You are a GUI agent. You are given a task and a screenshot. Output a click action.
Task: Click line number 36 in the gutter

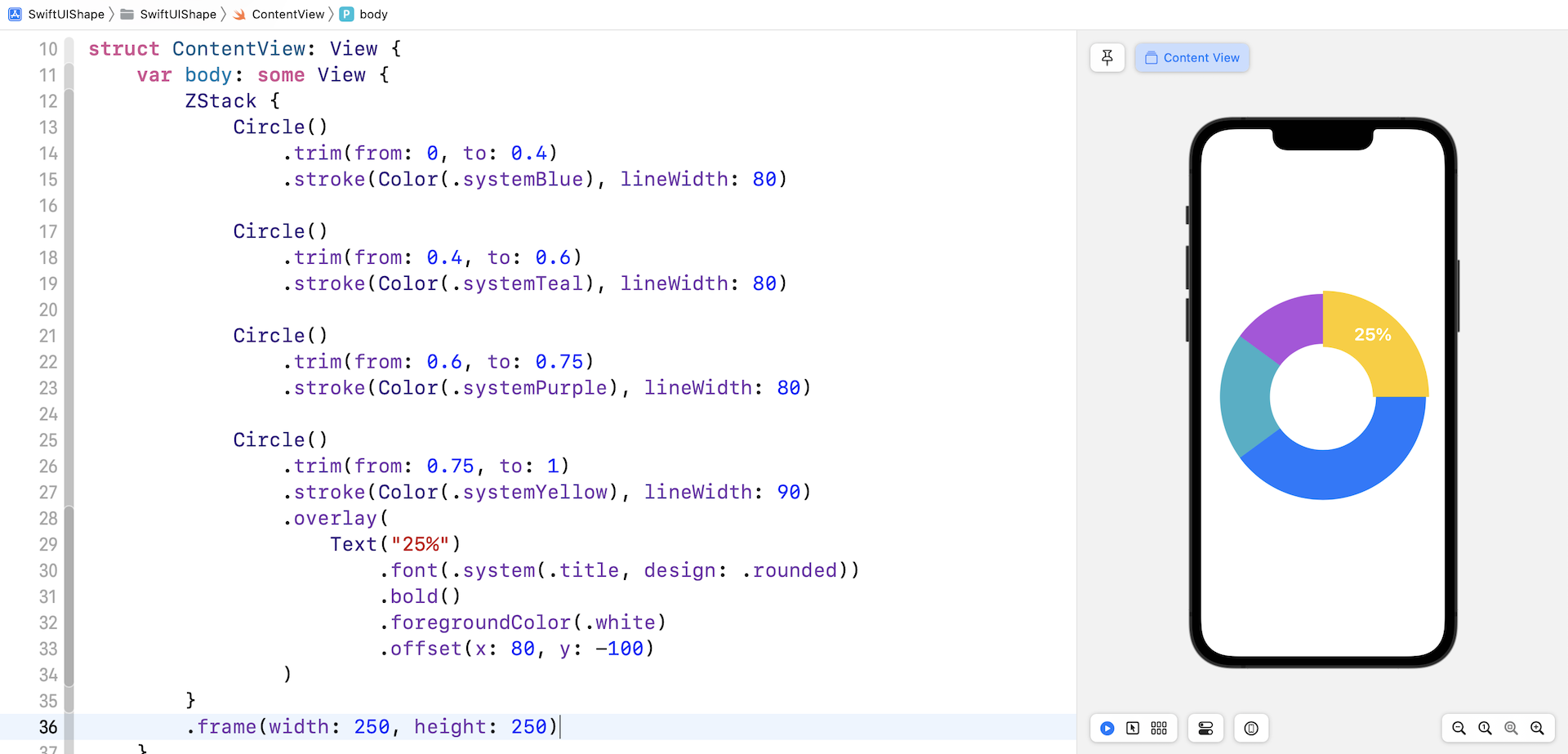click(x=48, y=727)
